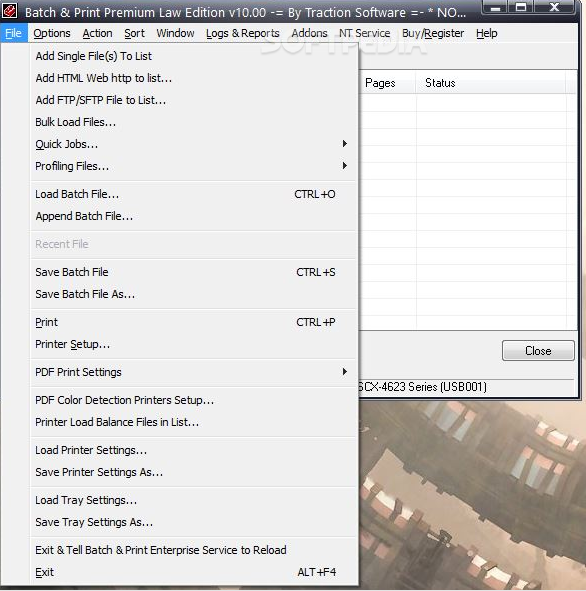
Task: Choose Append Batch File
Action: (194, 216)
